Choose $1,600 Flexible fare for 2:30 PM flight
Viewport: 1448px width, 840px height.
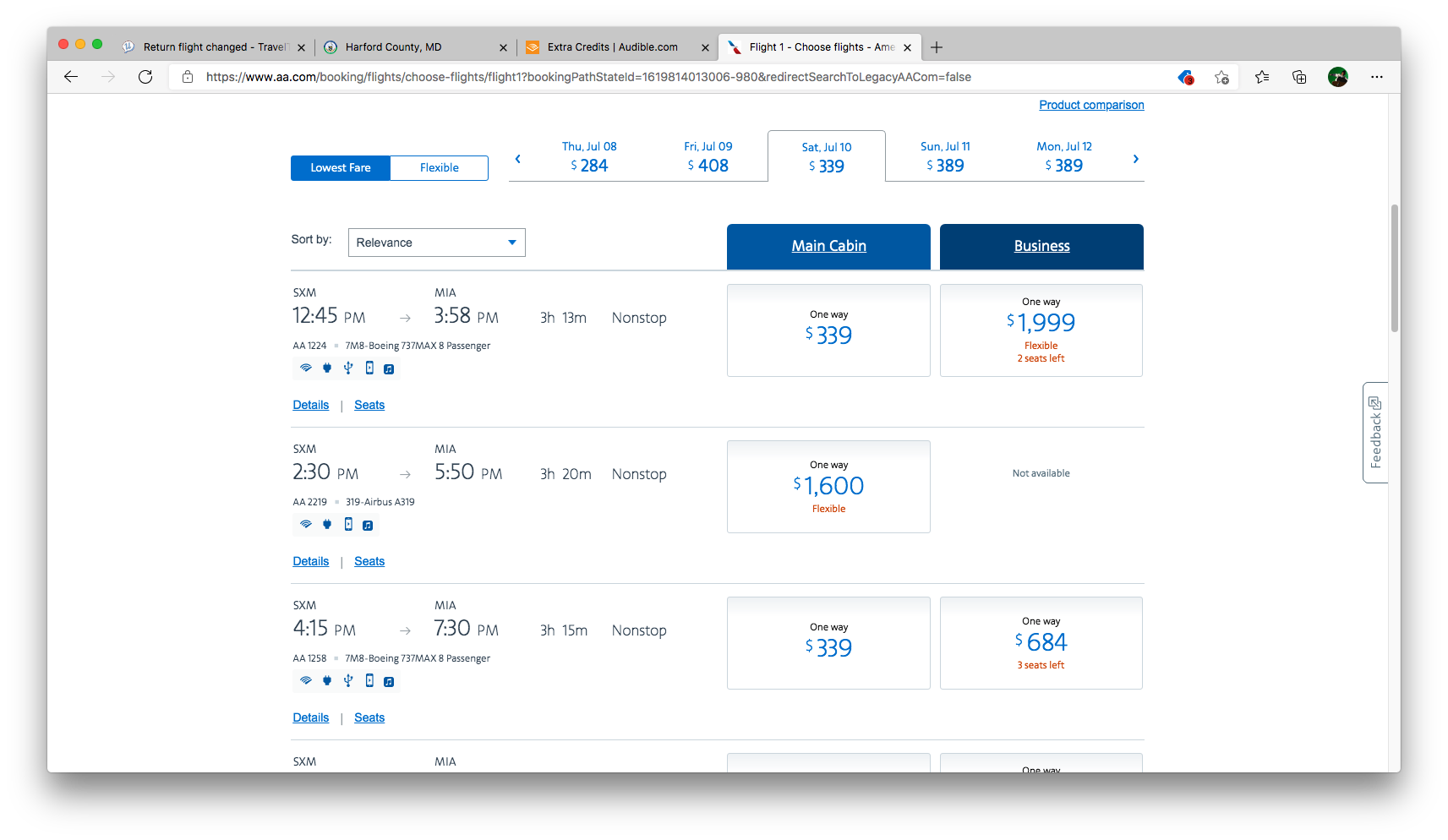828,487
